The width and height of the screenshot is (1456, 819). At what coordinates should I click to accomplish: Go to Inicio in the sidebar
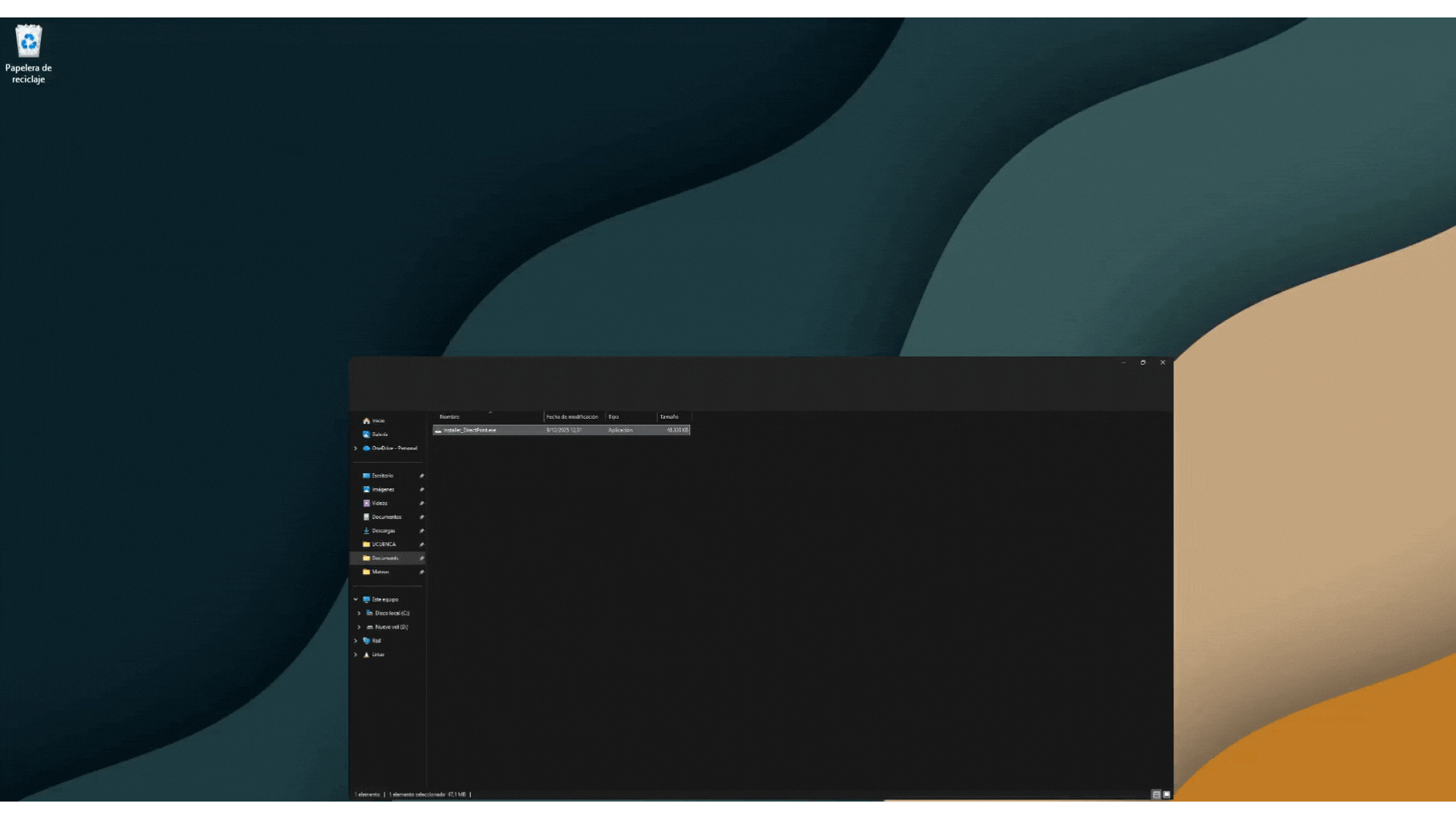(378, 421)
